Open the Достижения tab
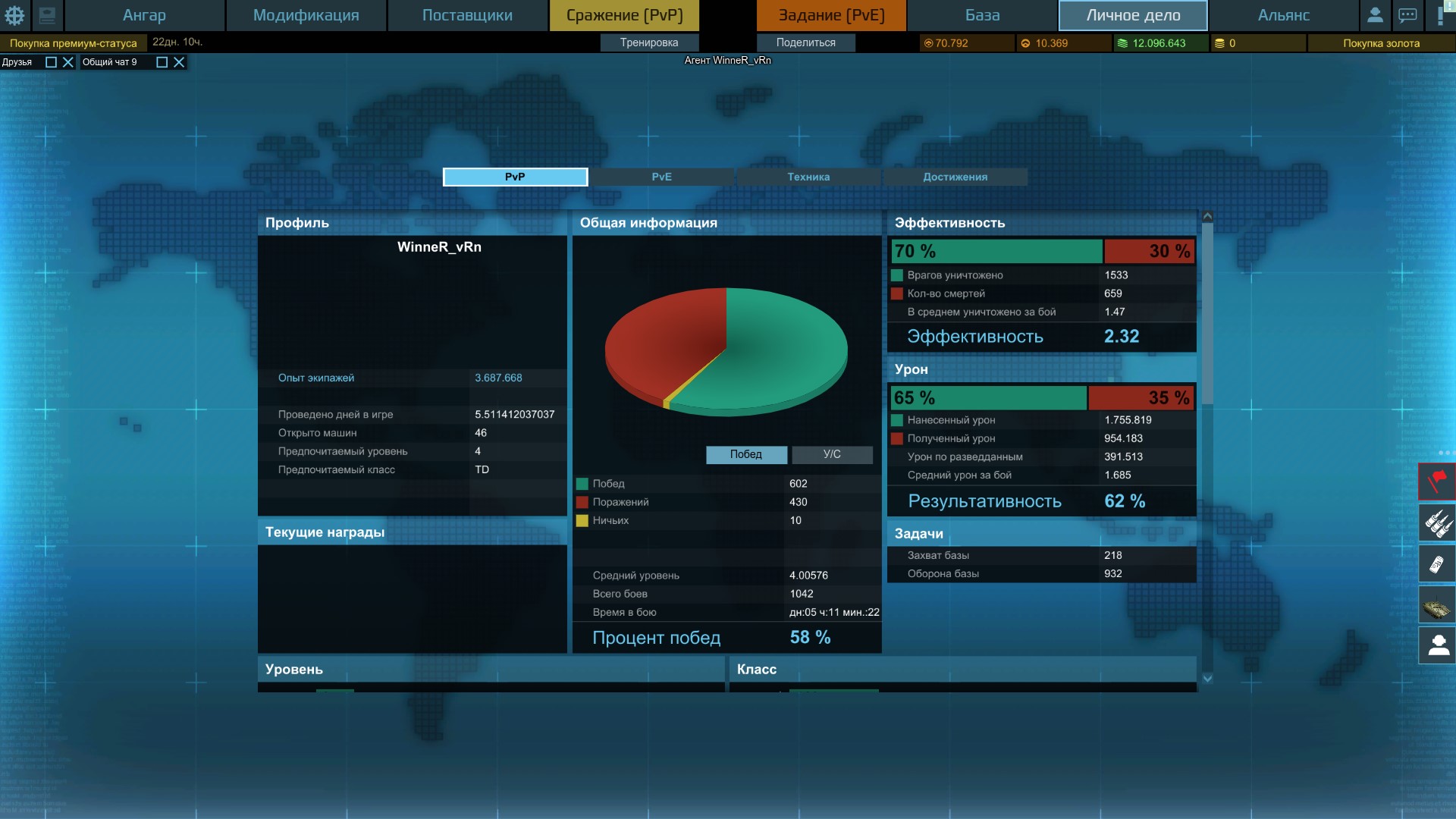This screenshot has width=1456, height=819. pyautogui.click(x=955, y=177)
